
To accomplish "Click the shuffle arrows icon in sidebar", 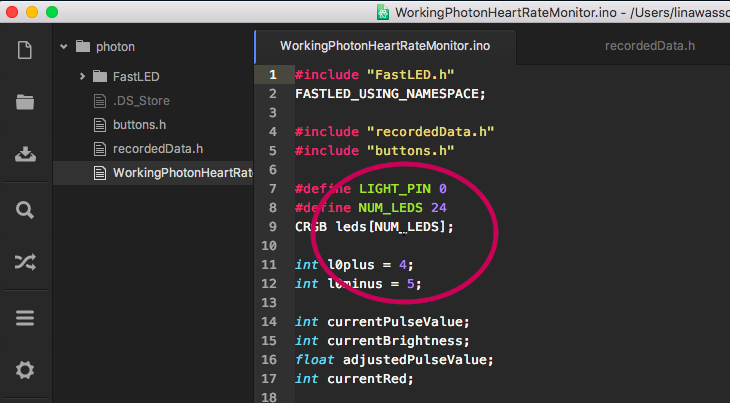I will click(25, 262).
